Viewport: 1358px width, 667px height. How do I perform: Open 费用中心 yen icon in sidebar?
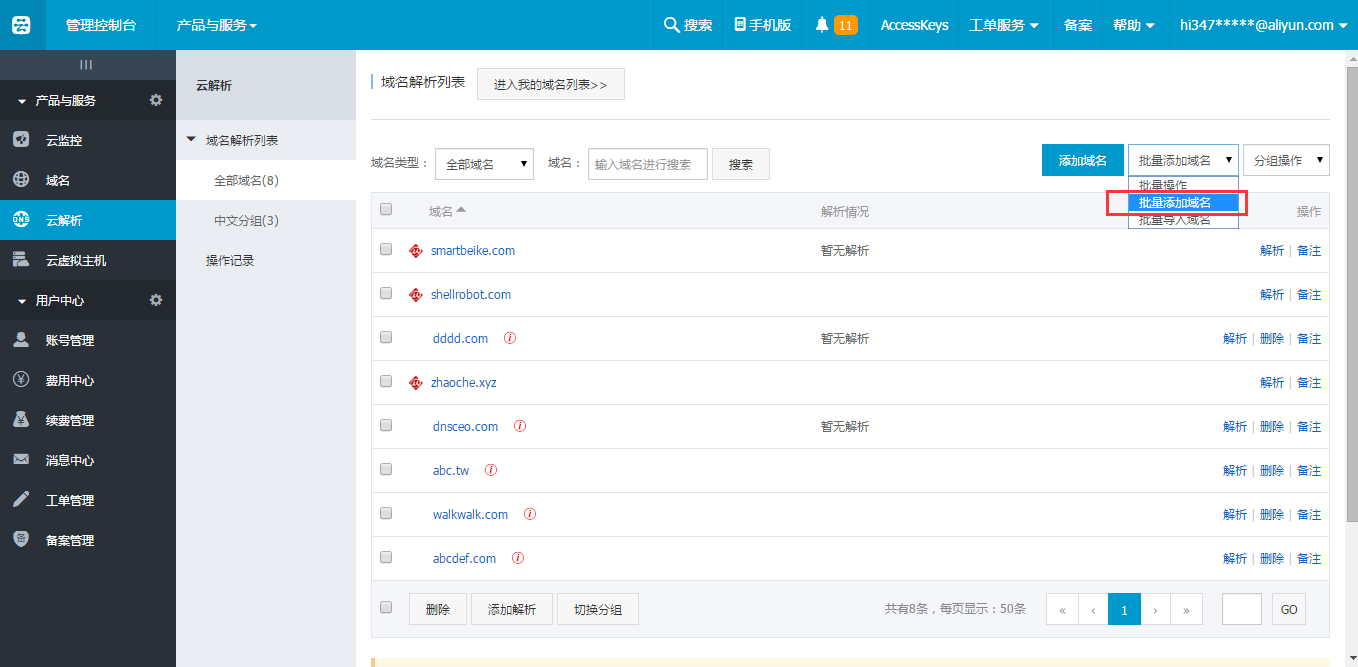[21, 380]
